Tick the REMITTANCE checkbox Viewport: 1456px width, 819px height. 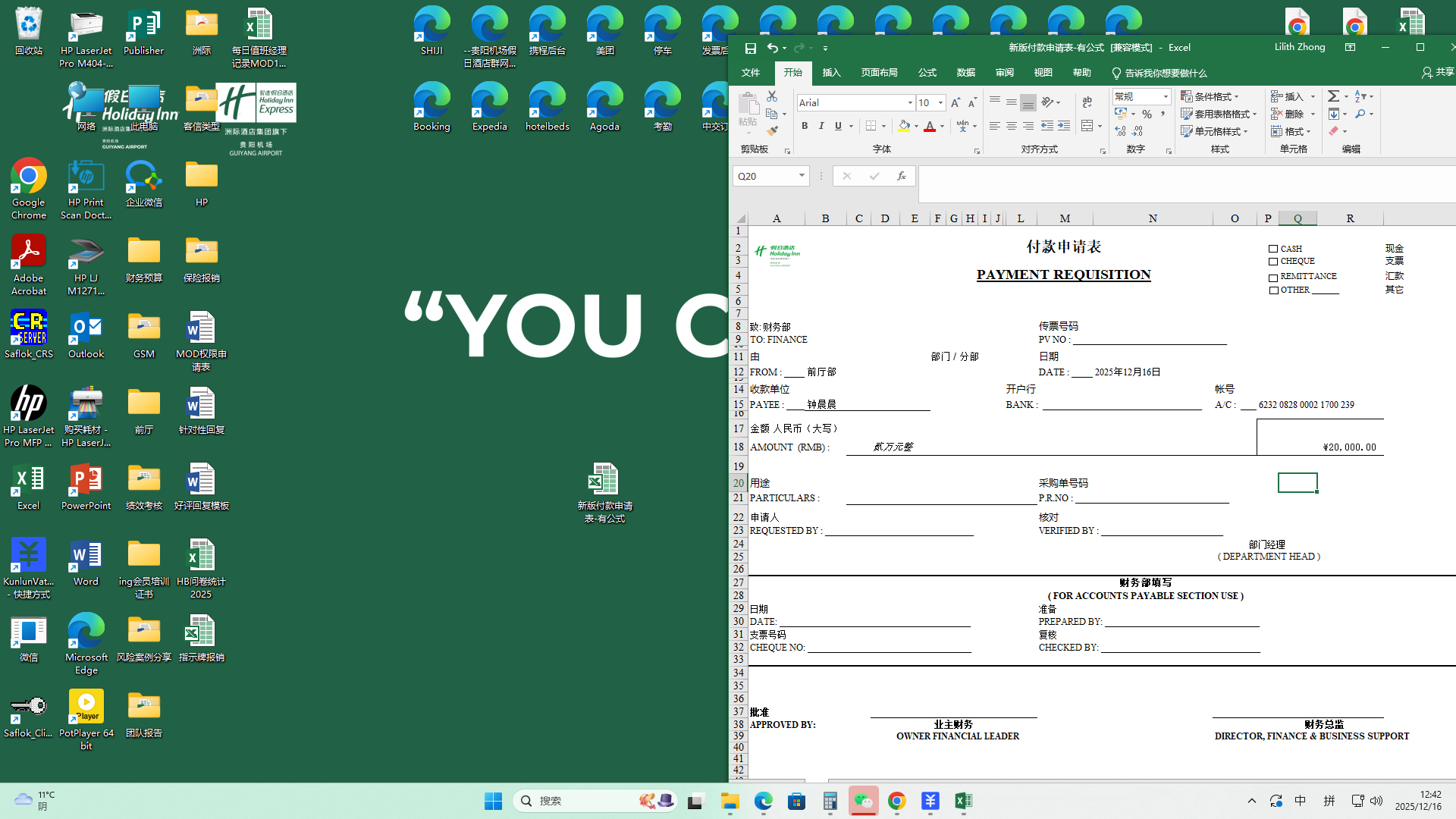pyautogui.click(x=1273, y=278)
